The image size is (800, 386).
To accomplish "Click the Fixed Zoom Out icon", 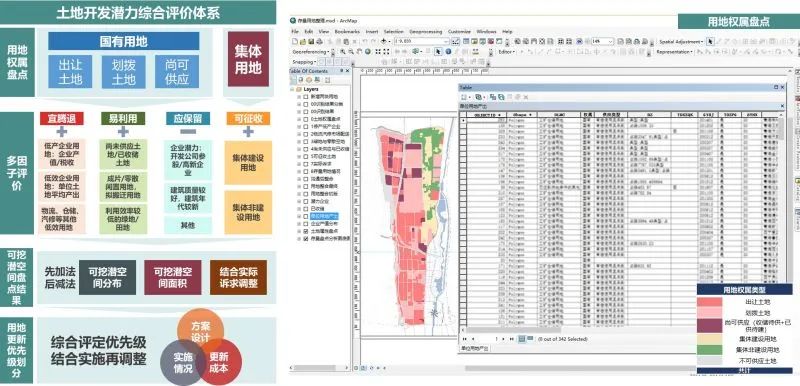I will (x=386, y=52).
